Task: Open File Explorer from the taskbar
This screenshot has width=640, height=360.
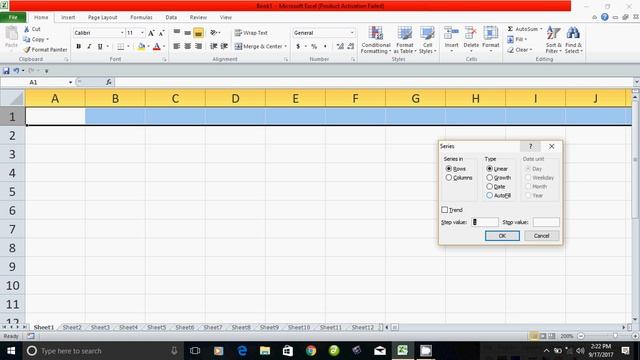Action: [265, 351]
